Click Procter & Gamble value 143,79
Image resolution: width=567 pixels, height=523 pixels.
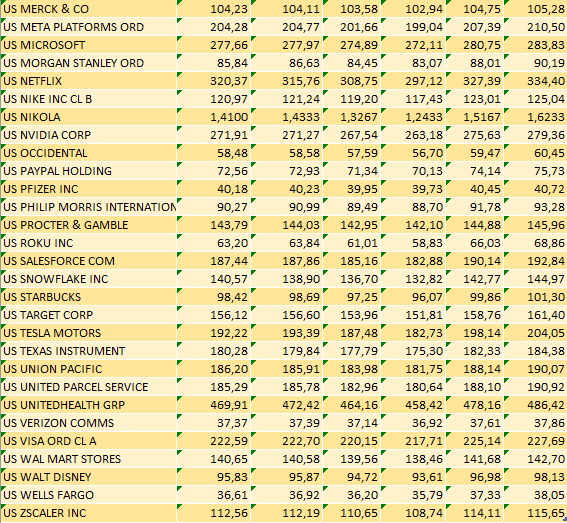[229, 225]
